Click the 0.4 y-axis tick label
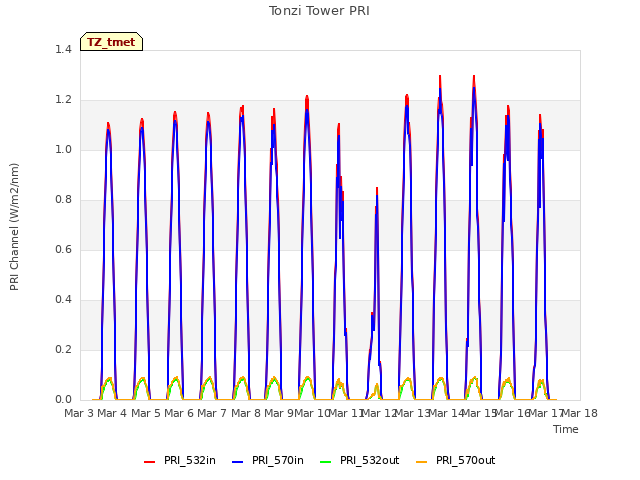 pos(63,300)
